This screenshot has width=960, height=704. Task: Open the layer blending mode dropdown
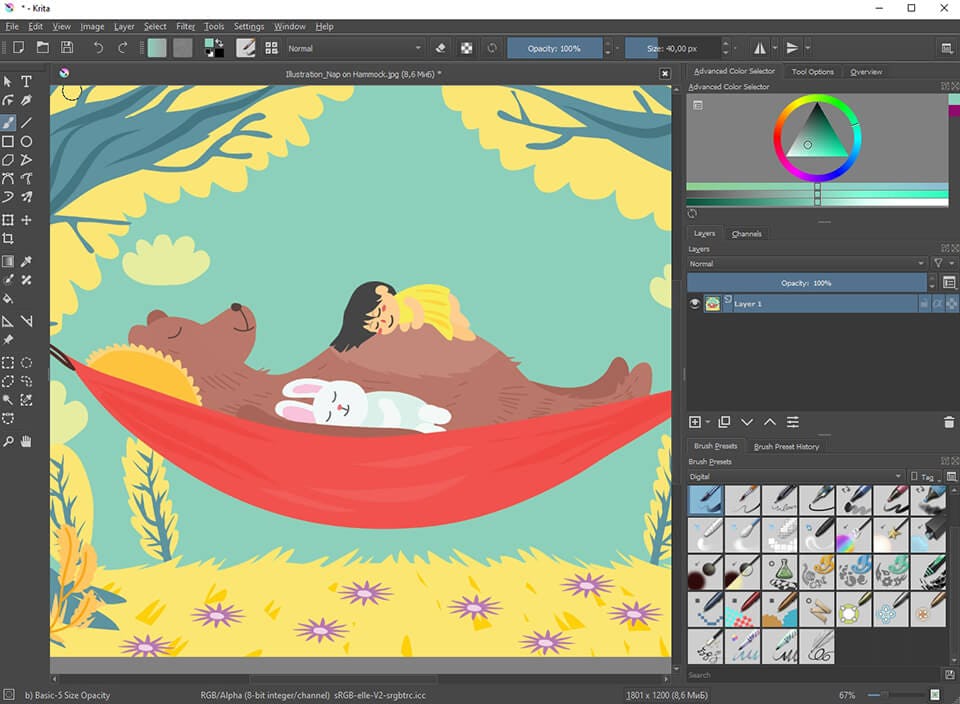tap(807, 264)
